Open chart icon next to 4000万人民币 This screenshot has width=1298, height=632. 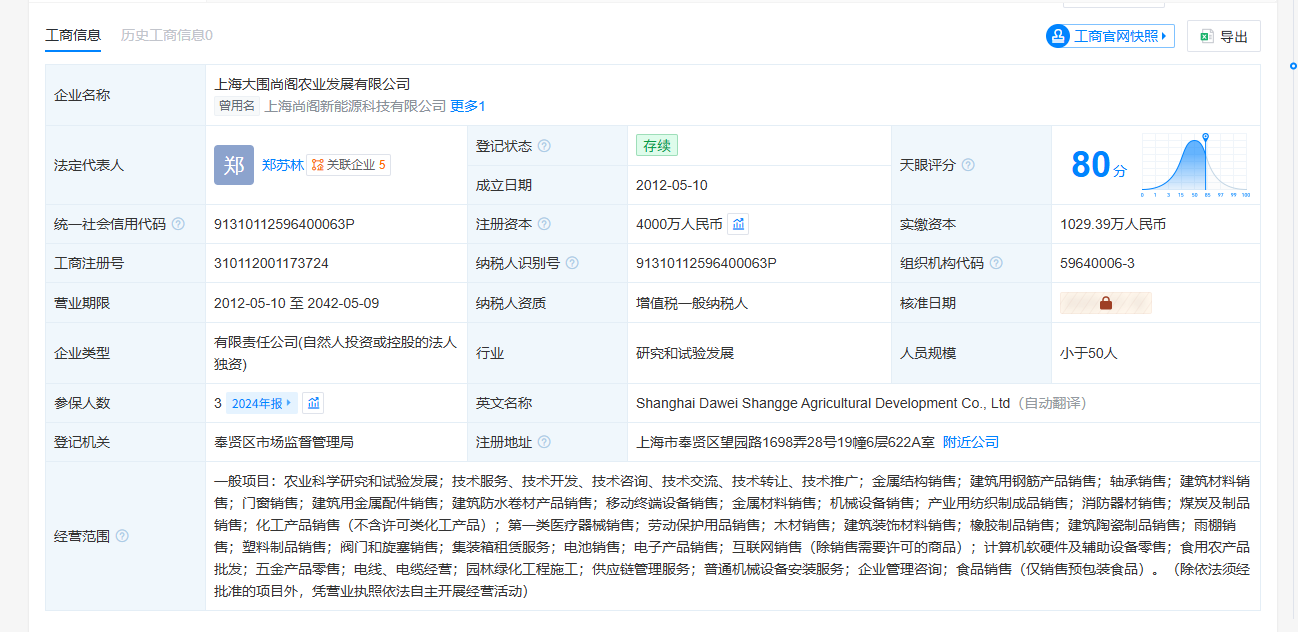click(738, 224)
